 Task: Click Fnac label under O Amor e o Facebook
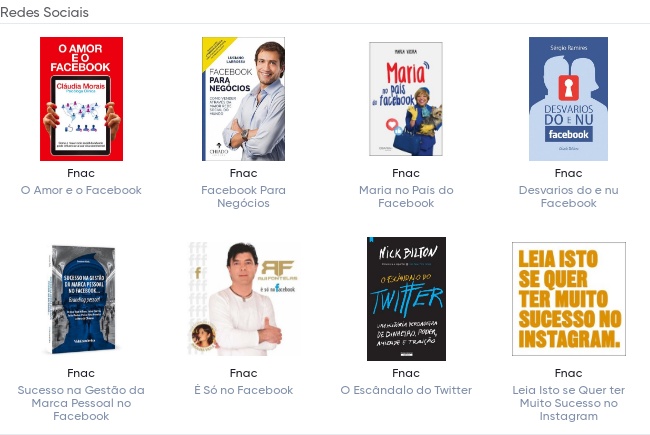point(81,173)
